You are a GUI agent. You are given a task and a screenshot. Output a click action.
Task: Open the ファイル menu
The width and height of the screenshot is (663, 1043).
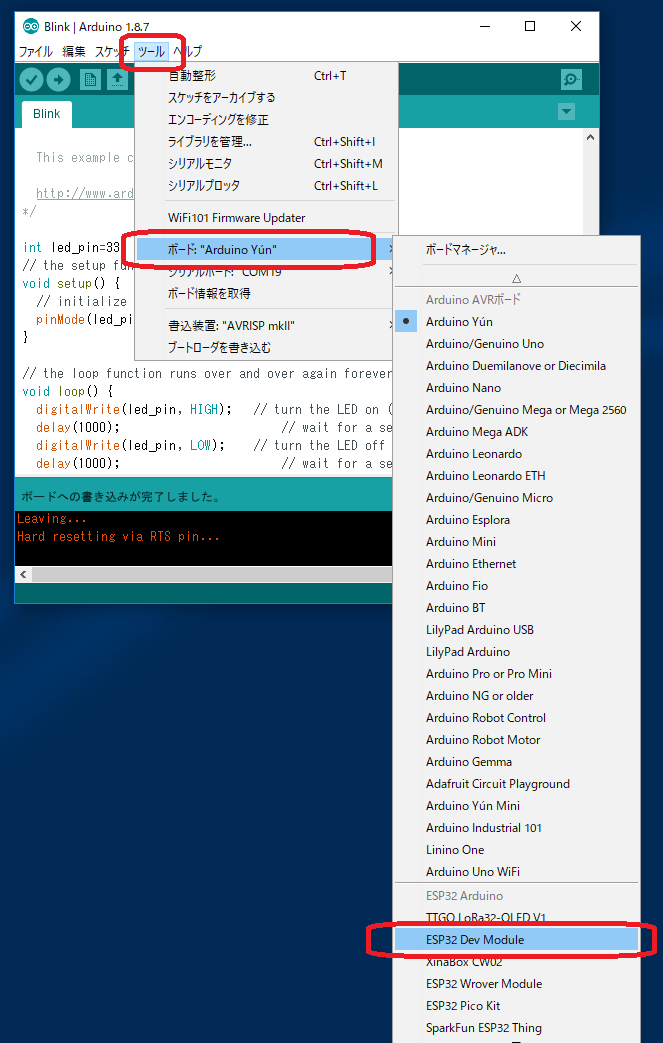click(x=35, y=51)
